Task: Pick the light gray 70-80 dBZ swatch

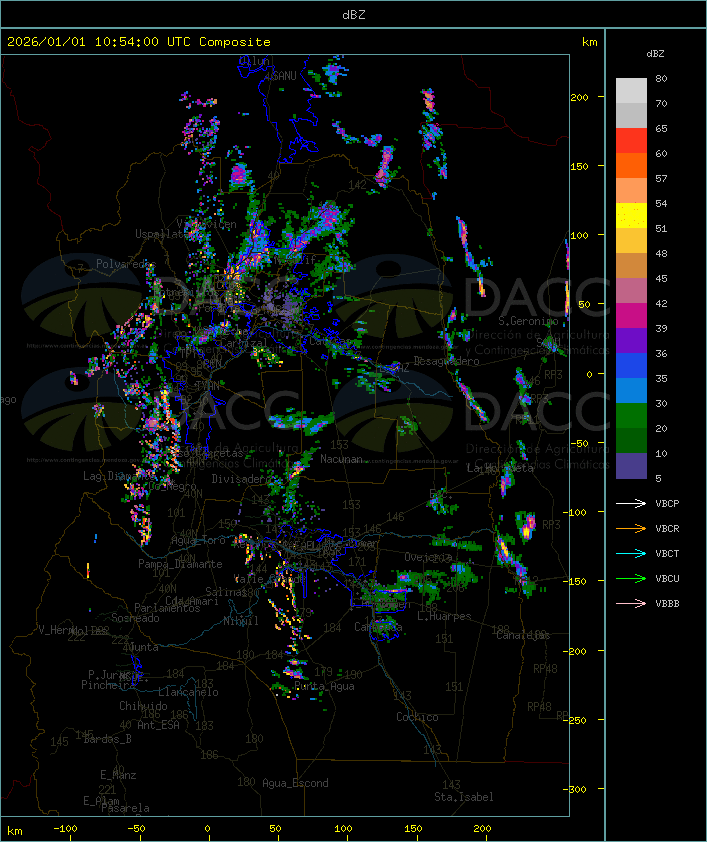Action: 631,91
